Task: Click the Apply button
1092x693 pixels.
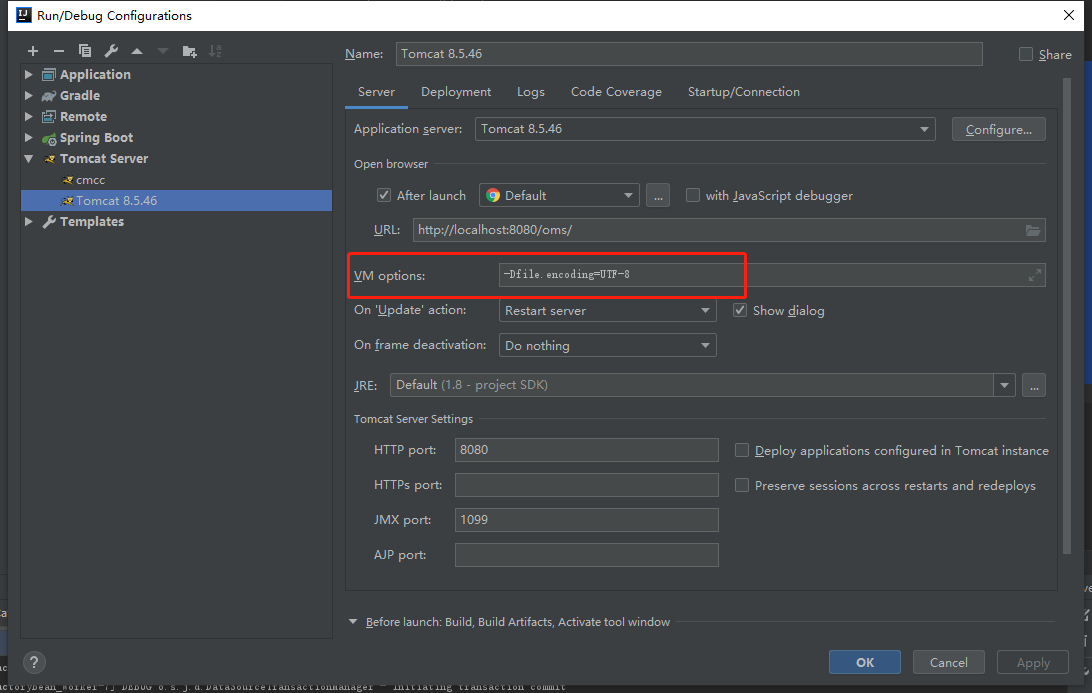Action: [1033, 662]
